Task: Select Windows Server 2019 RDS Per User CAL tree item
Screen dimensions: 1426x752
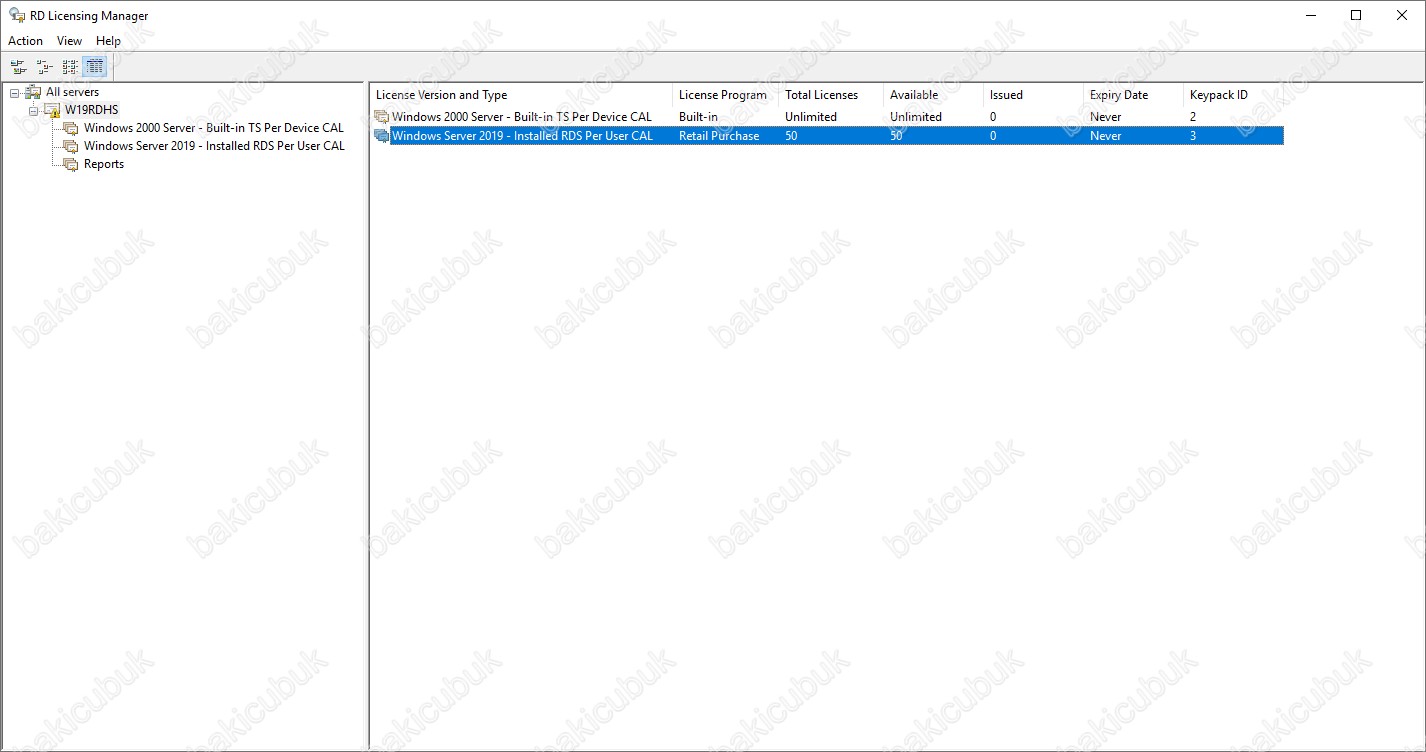Action: pos(214,146)
